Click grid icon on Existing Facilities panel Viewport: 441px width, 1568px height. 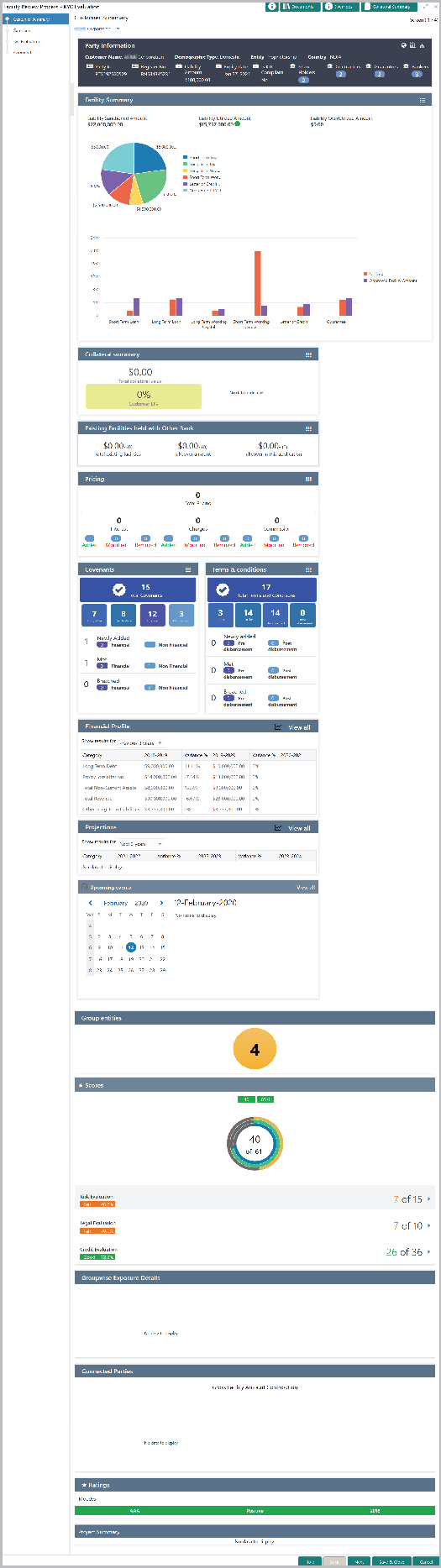tap(308, 428)
